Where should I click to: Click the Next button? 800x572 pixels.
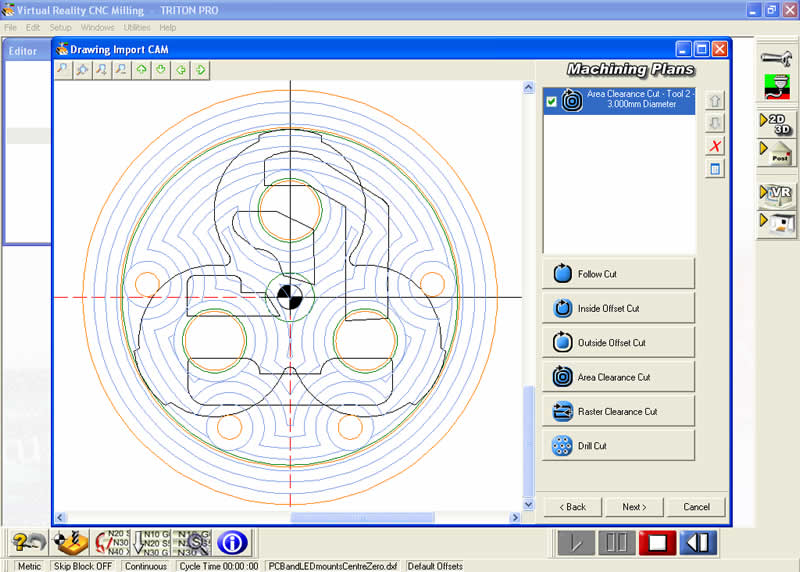coord(634,507)
